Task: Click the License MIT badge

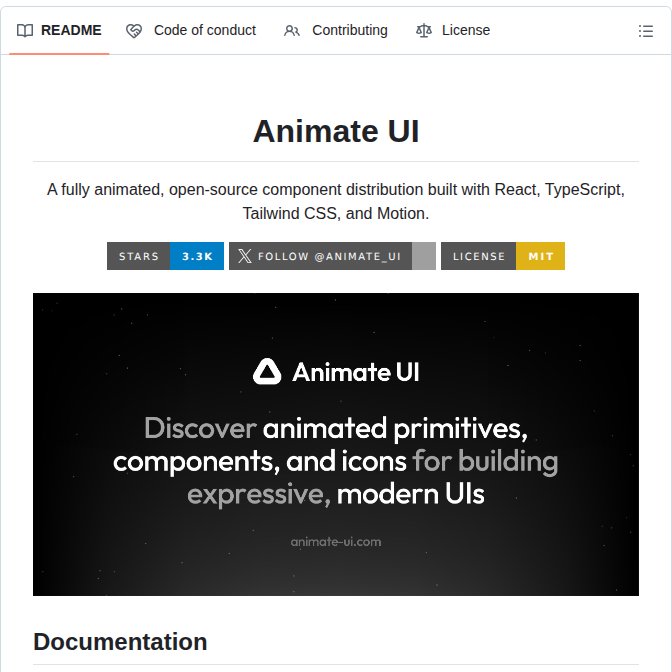Action: [503, 256]
